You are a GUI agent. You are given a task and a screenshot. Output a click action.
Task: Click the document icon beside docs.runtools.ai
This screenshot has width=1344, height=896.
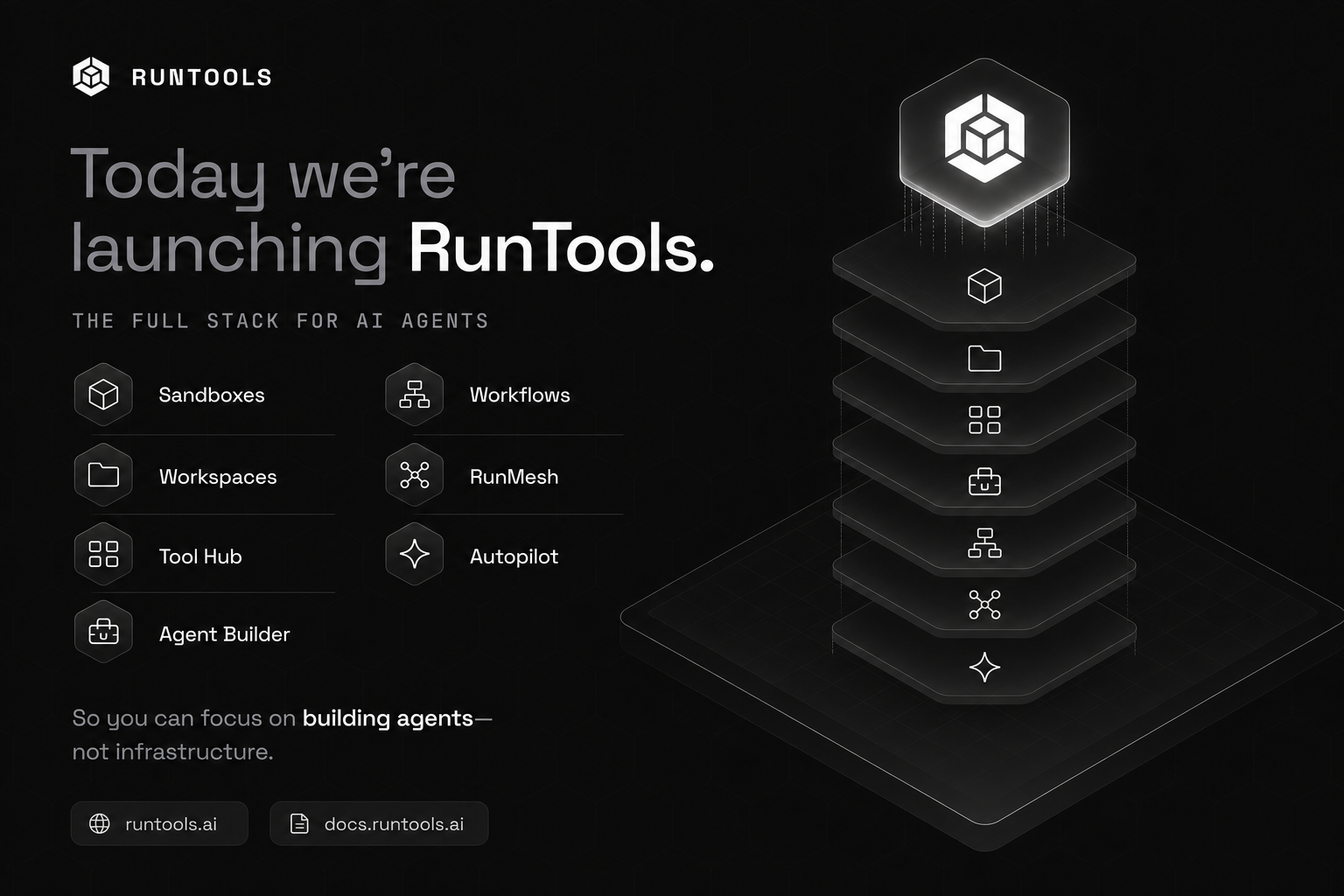299,823
